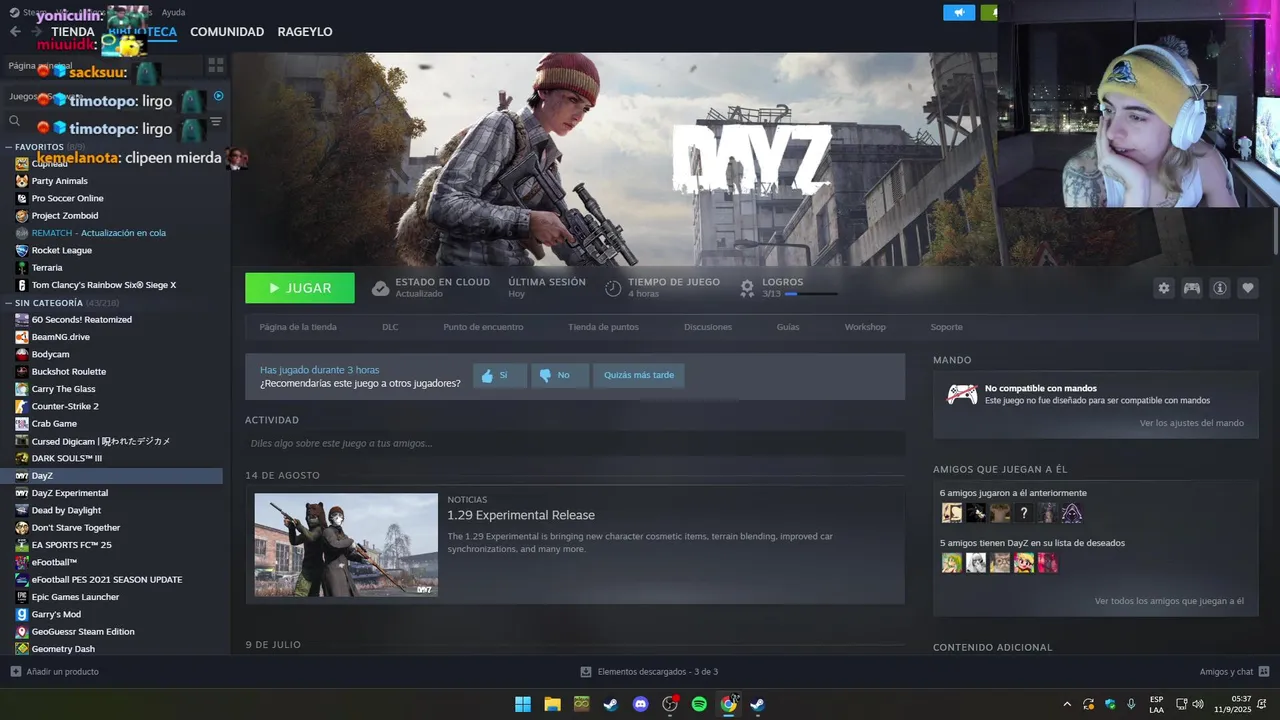Show game info circle icon

tap(1220, 288)
